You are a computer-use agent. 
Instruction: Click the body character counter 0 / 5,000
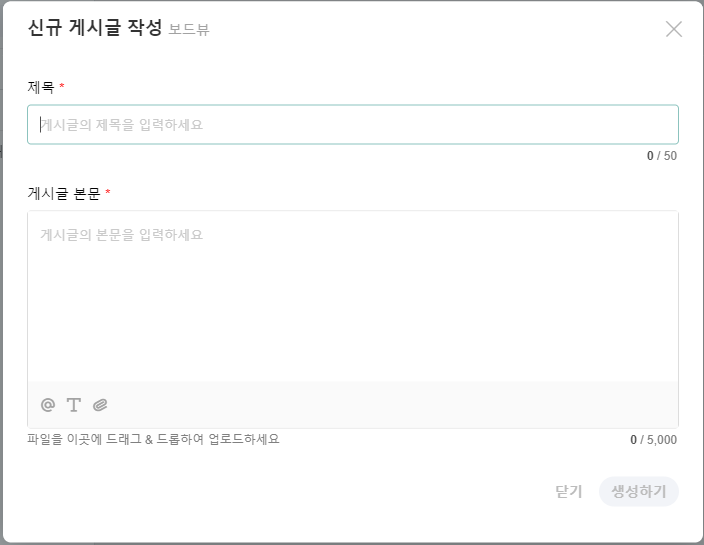coord(653,440)
